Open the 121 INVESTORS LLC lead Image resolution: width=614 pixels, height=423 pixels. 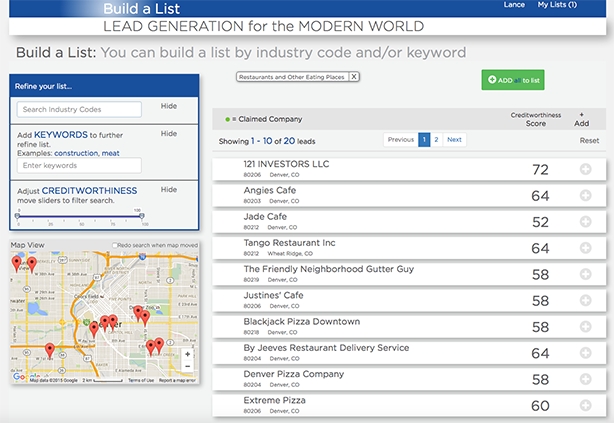point(286,164)
